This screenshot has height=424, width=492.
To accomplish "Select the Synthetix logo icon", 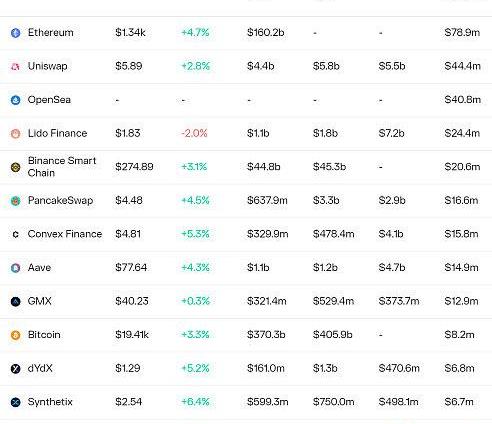I will [x=16, y=402].
